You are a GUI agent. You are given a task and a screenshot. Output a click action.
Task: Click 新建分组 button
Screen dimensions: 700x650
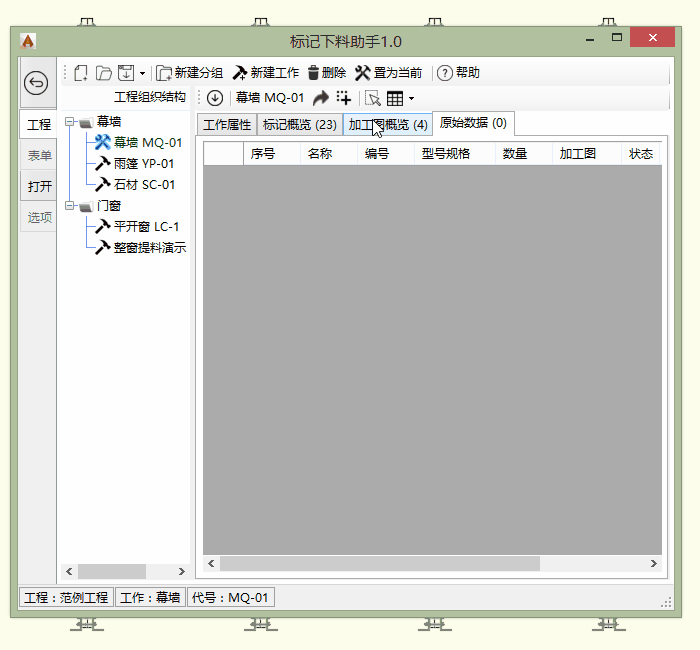190,73
